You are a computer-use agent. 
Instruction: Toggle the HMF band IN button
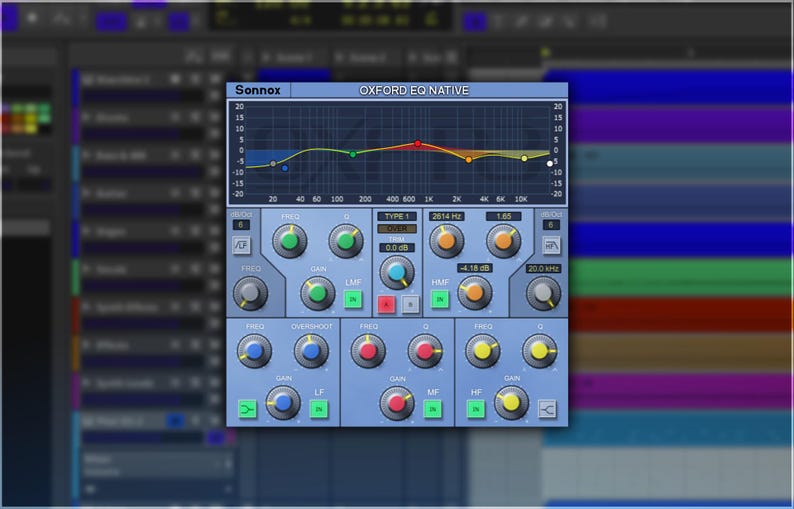(440, 299)
